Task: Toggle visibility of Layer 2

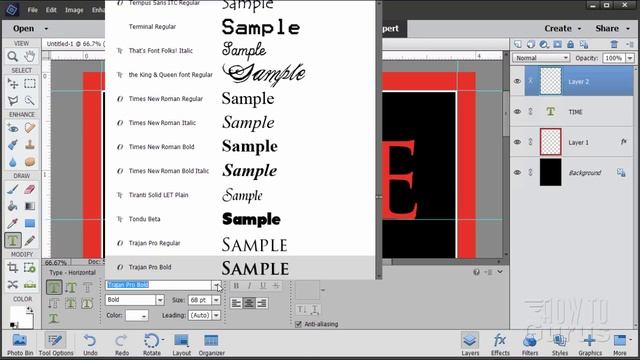Action: click(517, 81)
